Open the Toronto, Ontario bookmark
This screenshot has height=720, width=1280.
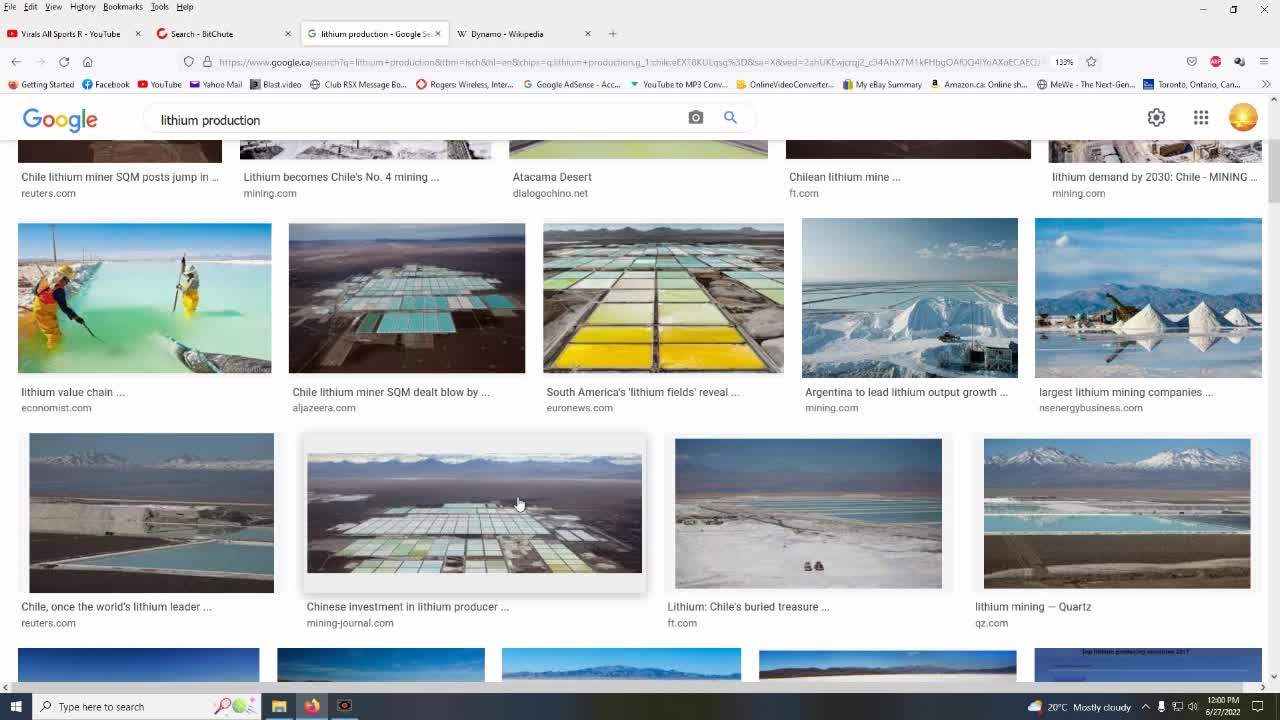[x=1192, y=84]
